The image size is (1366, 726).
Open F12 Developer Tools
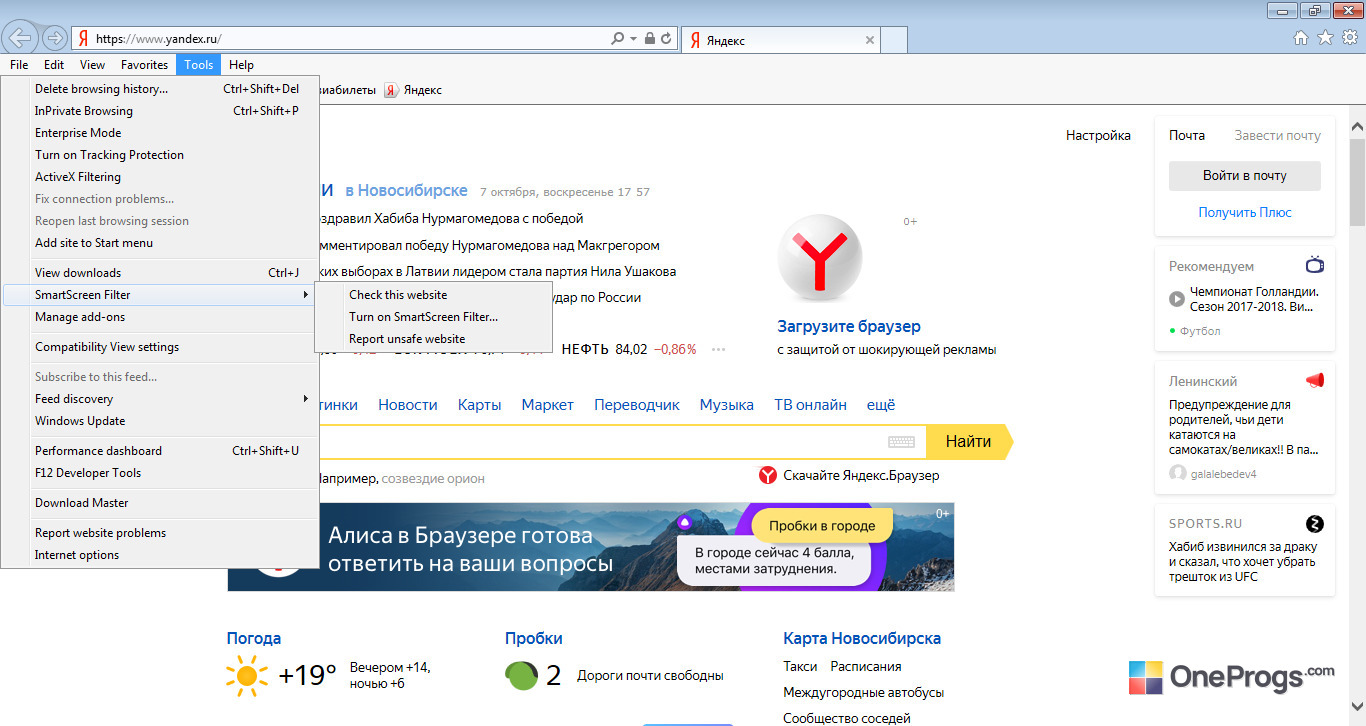click(x=160, y=473)
